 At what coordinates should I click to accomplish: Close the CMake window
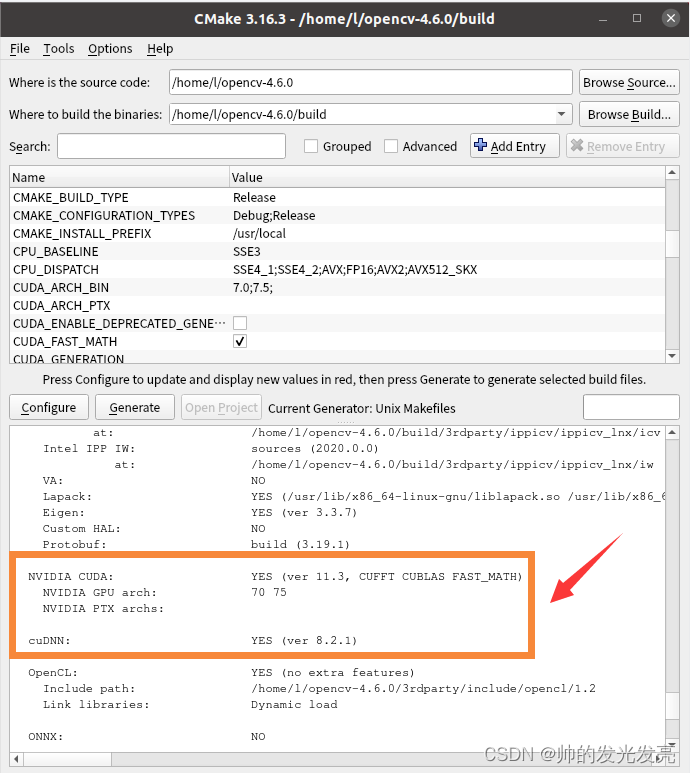click(x=670, y=18)
